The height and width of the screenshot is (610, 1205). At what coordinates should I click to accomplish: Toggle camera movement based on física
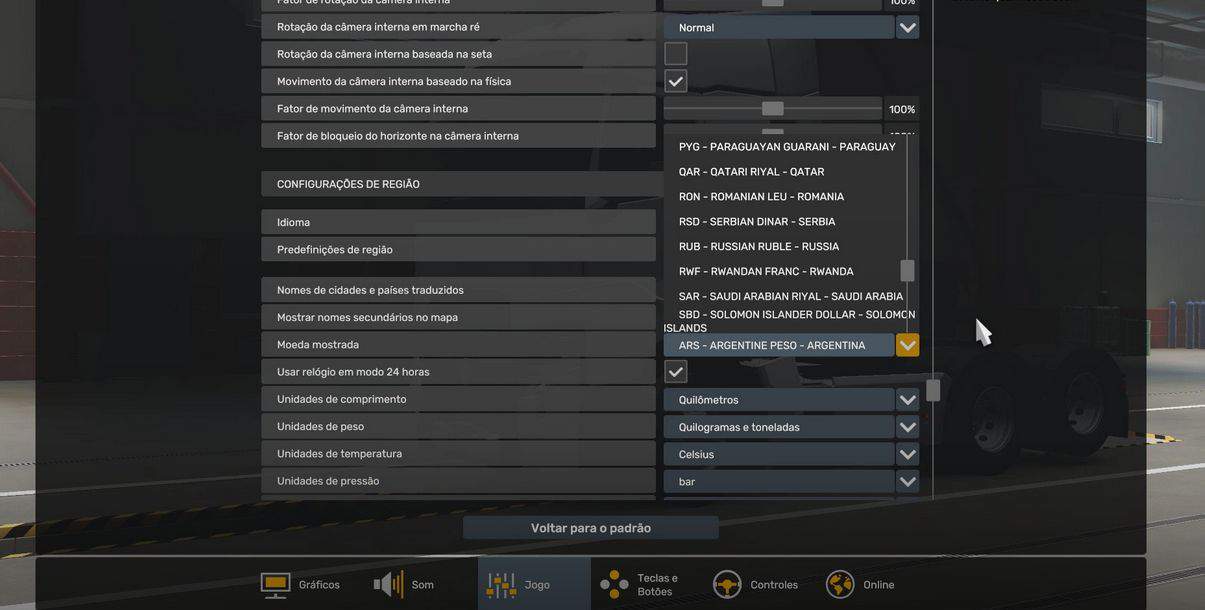coord(676,81)
